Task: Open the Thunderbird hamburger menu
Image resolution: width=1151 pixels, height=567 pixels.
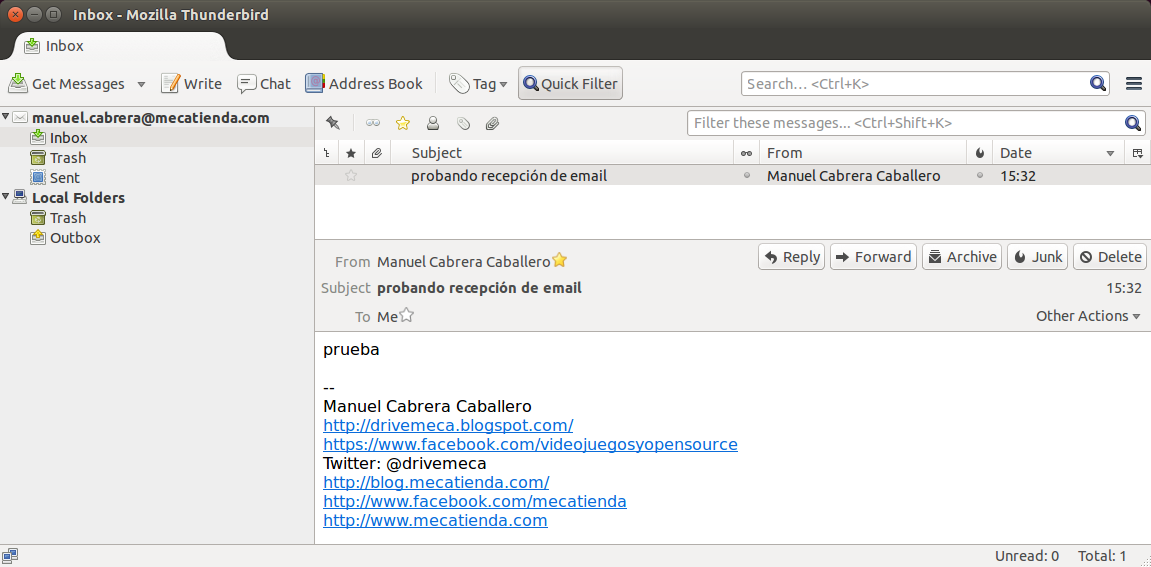Action: [1134, 84]
